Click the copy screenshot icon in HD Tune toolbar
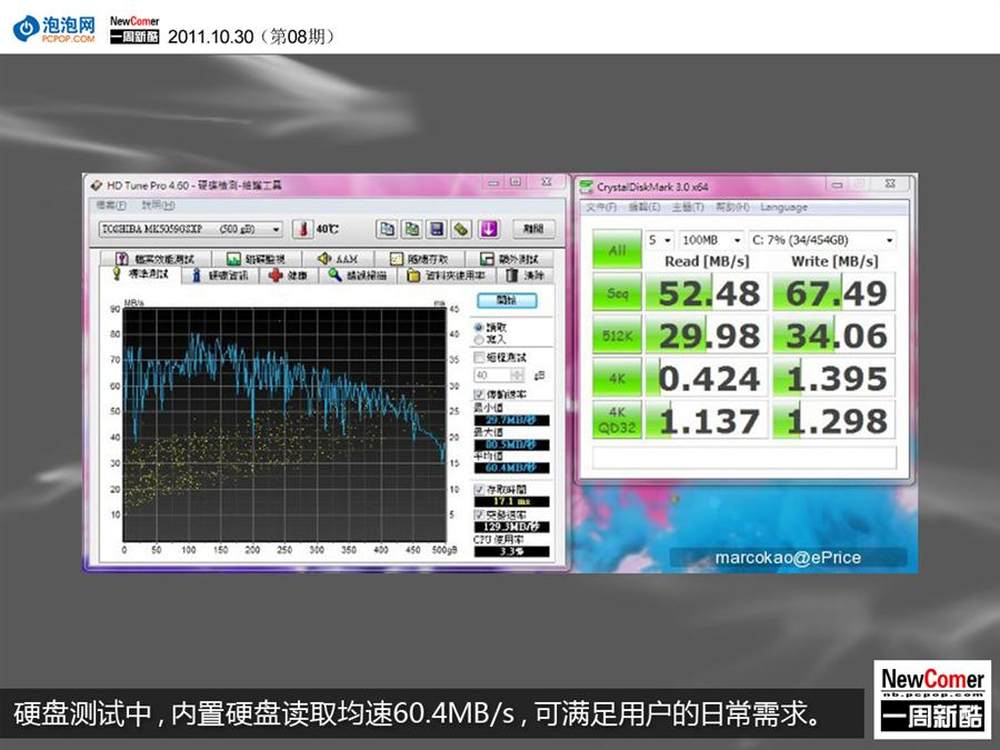This screenshot has height=750, width=1000. (x=411, y=229)
